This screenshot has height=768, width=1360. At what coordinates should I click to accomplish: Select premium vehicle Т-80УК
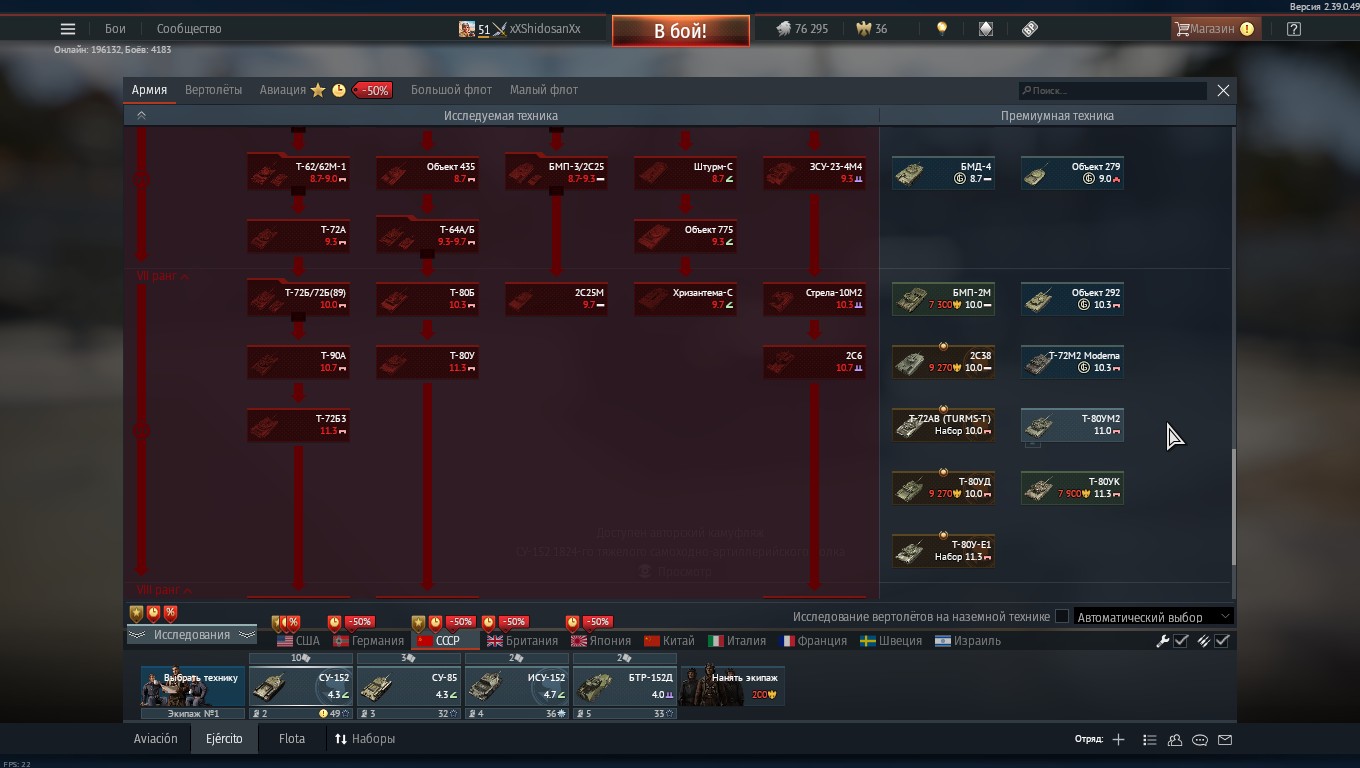[x=1072, y=488]
